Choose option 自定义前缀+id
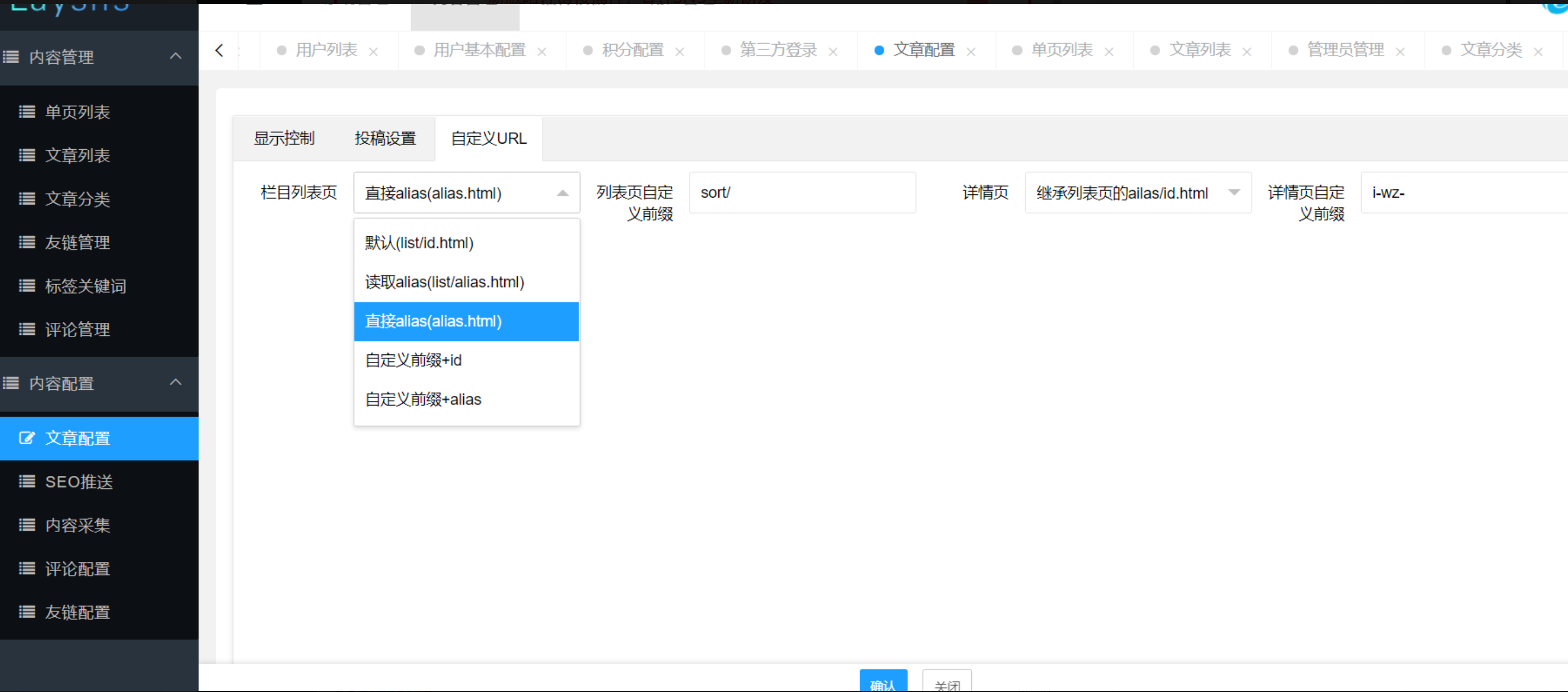This screenshot has width=1568, height=692. (467, 360)
